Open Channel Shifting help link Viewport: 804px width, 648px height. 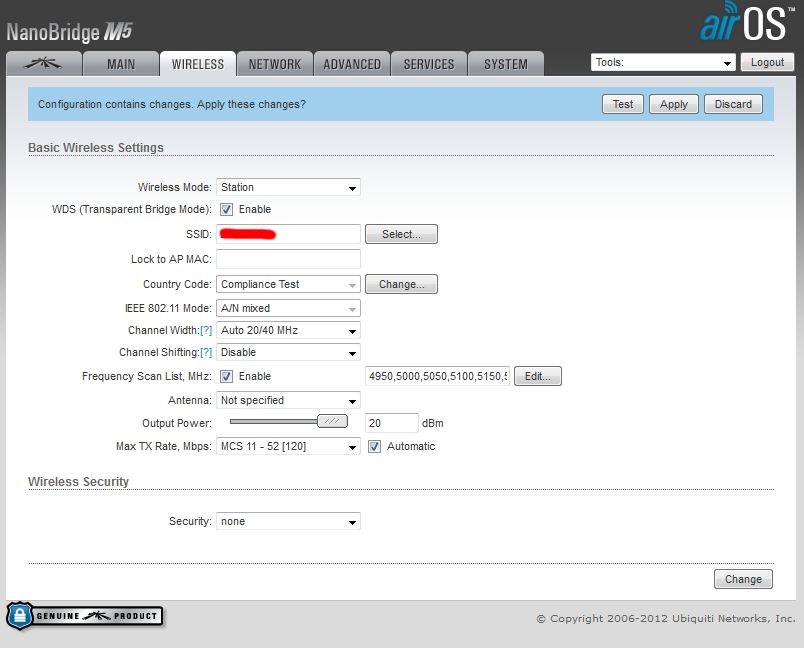tap(206, 352)
